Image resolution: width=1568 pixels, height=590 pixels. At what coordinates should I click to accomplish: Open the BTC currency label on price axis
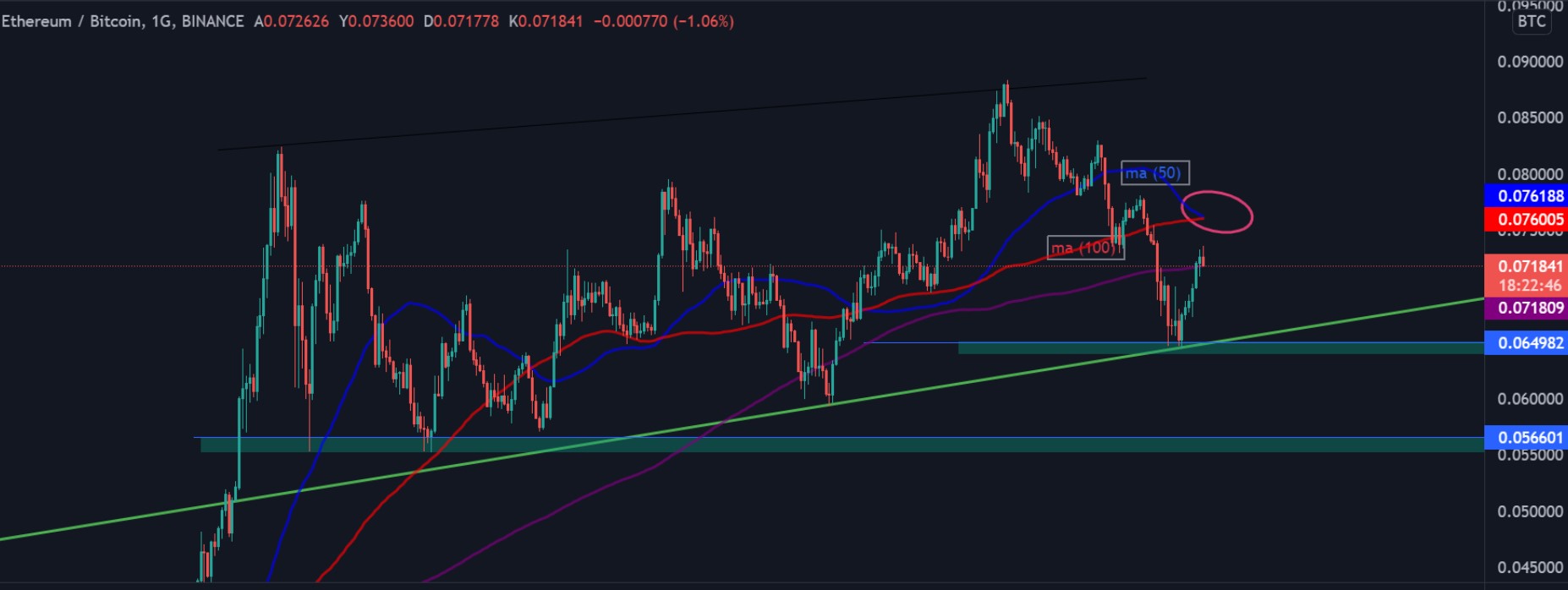pyautogui.click(x=1531, y=21)
